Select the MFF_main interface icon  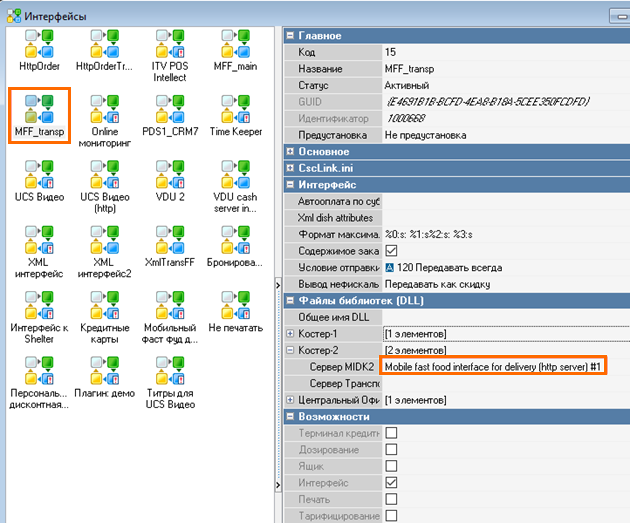coord(235,48)
